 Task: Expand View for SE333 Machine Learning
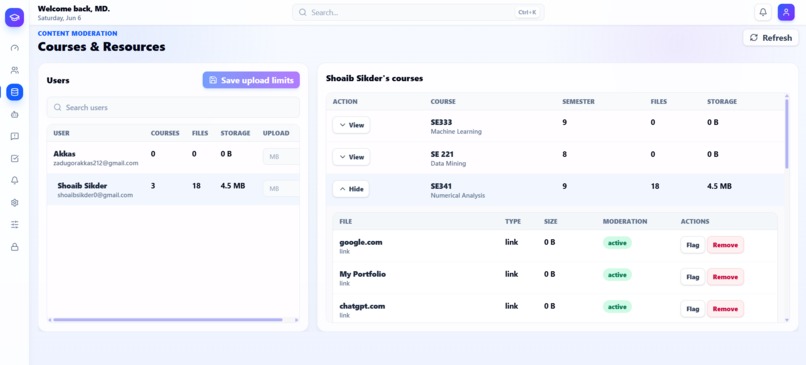pyautogui.click(x=351, y=125)
